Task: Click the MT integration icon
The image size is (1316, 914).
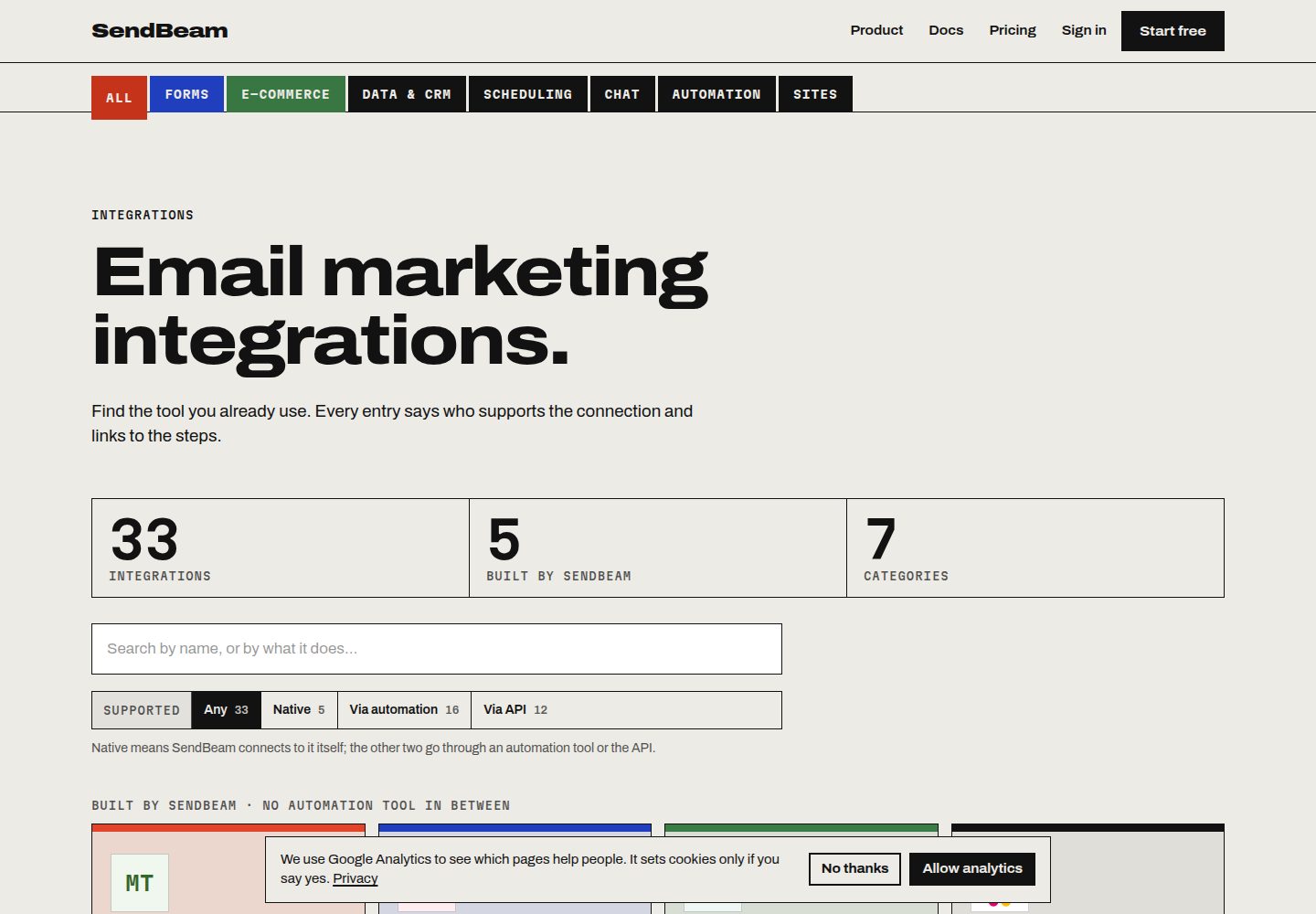Action: (x=140, y=883)
